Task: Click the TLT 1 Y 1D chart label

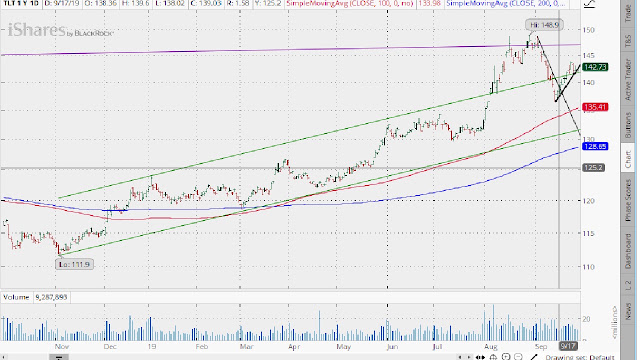Action: [x=21, y=3]
